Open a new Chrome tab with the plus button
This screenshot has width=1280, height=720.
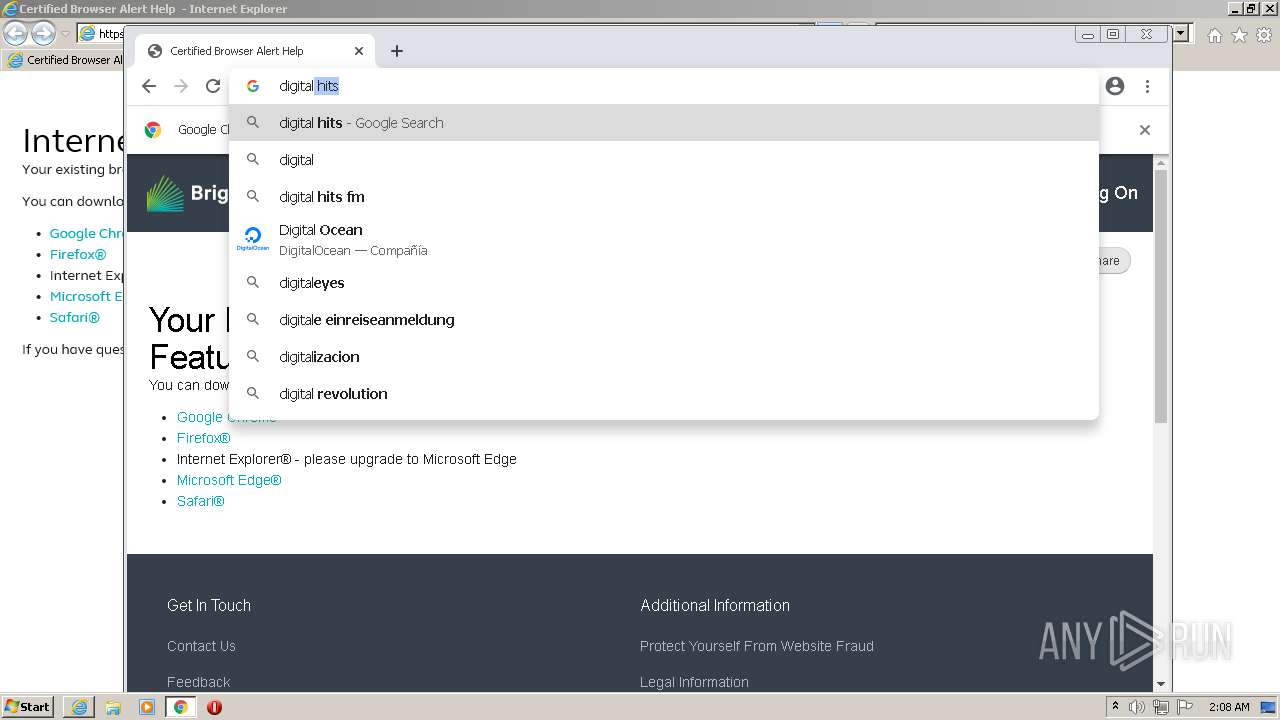click(x=397, y=51)
